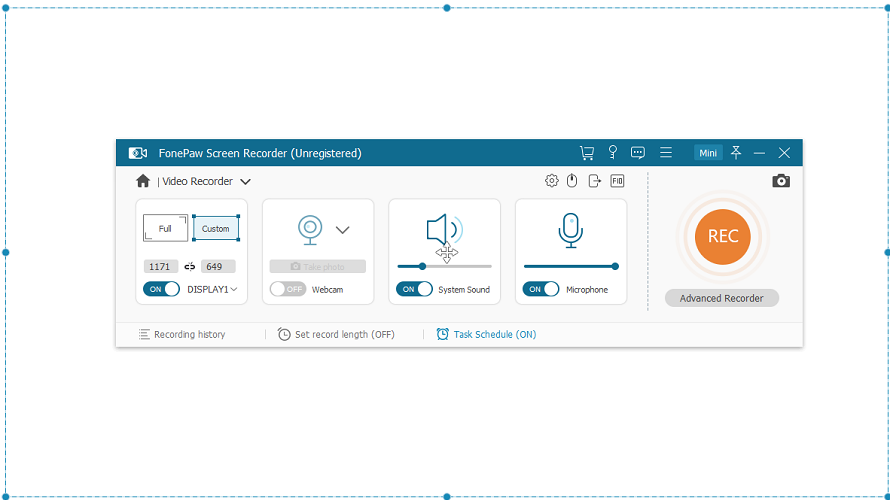This screenshot has height=500, width=890.
Task: Click the output export settings icon
Action: (x=594, y=180)
